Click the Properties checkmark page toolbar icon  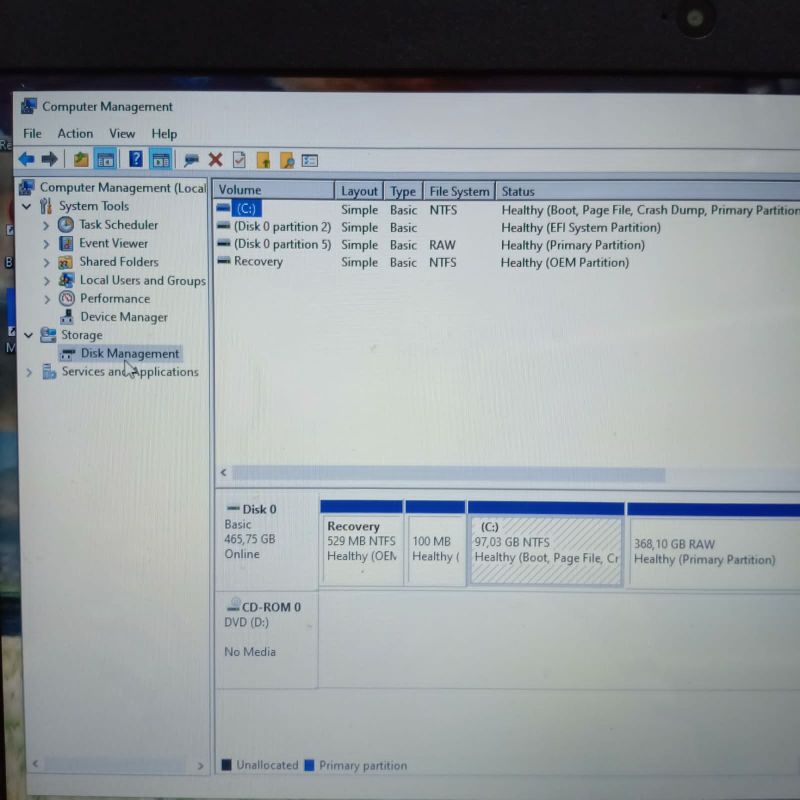[239, 159]
